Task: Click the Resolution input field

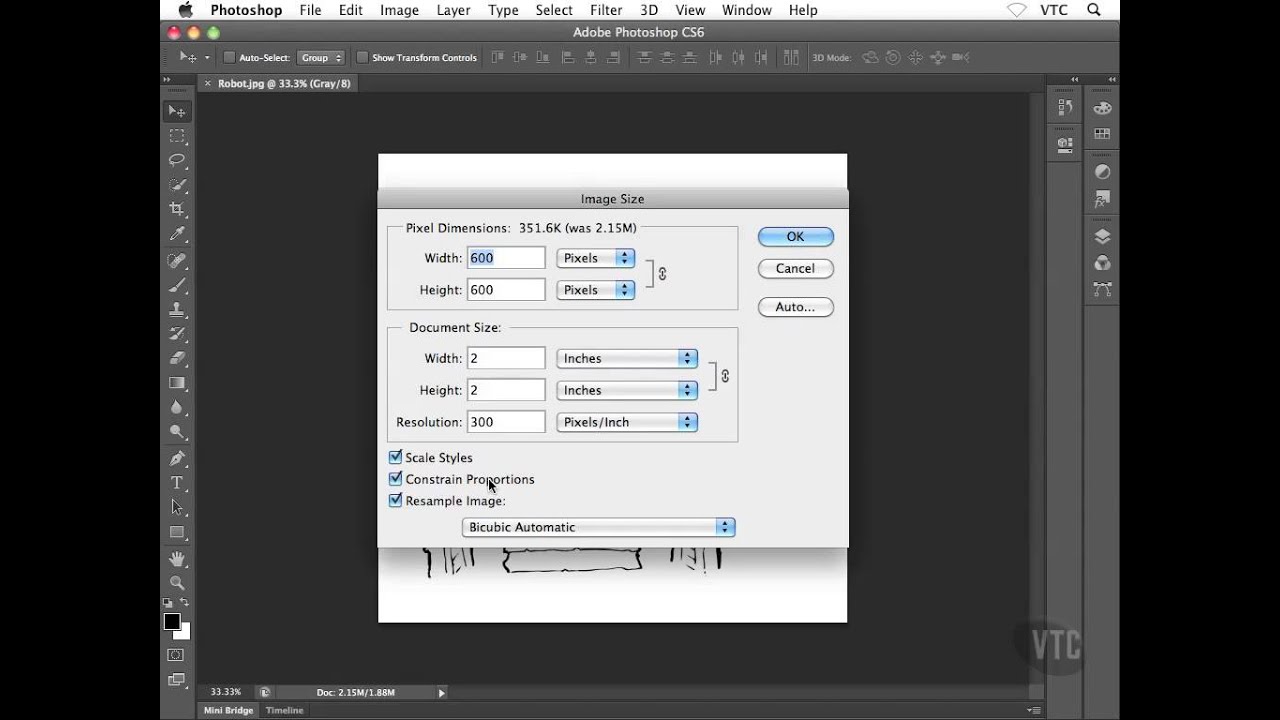Action: [506, 422]
